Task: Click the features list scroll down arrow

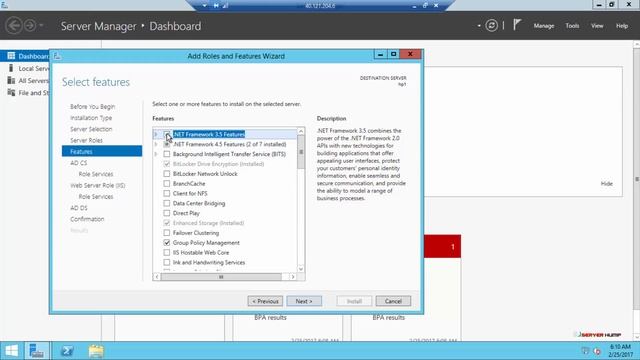Action: [x=301, y=269]
